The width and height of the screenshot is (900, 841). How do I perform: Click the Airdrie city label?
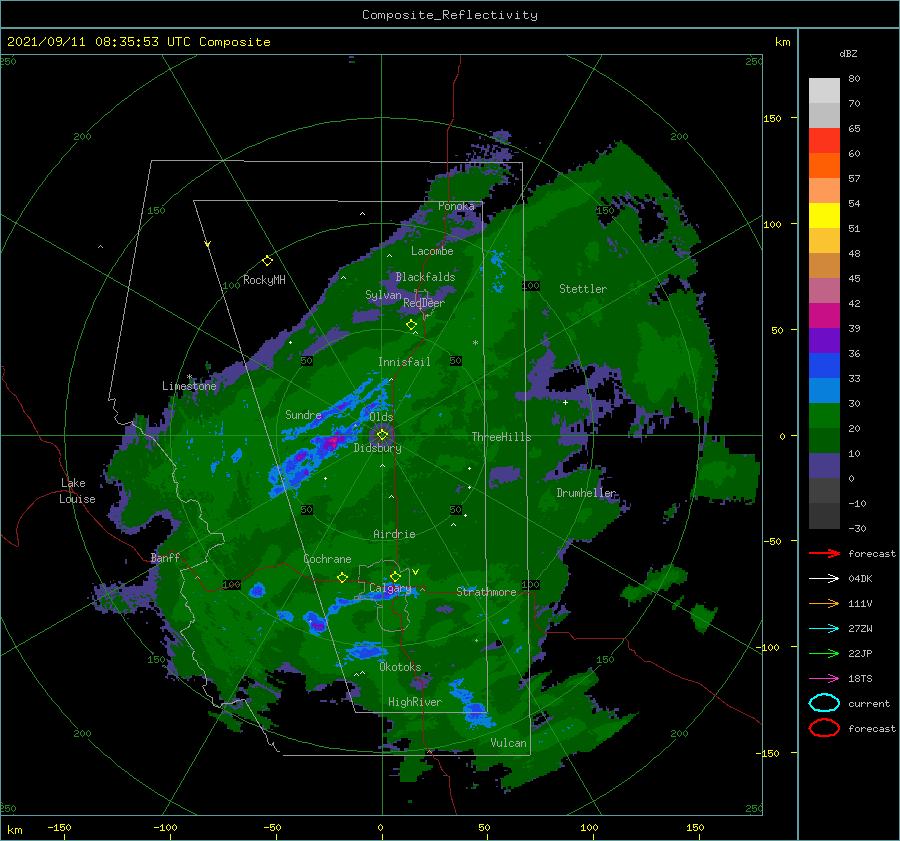pos(394,534)
